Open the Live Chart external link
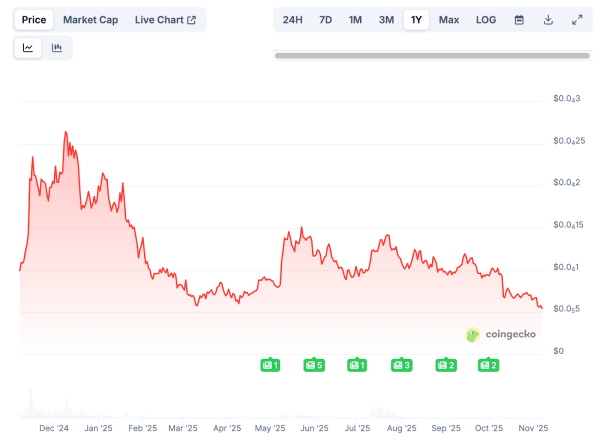This screenshot has width=600, height=441. (165, 20)
